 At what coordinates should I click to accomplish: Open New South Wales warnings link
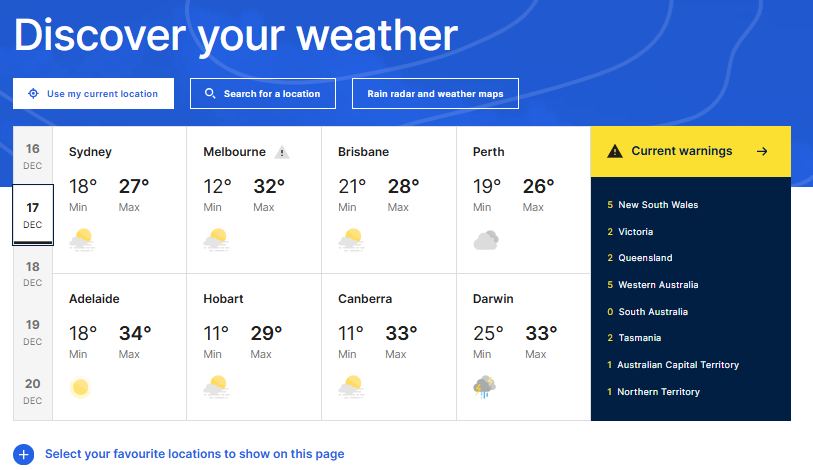coord(658,205)
